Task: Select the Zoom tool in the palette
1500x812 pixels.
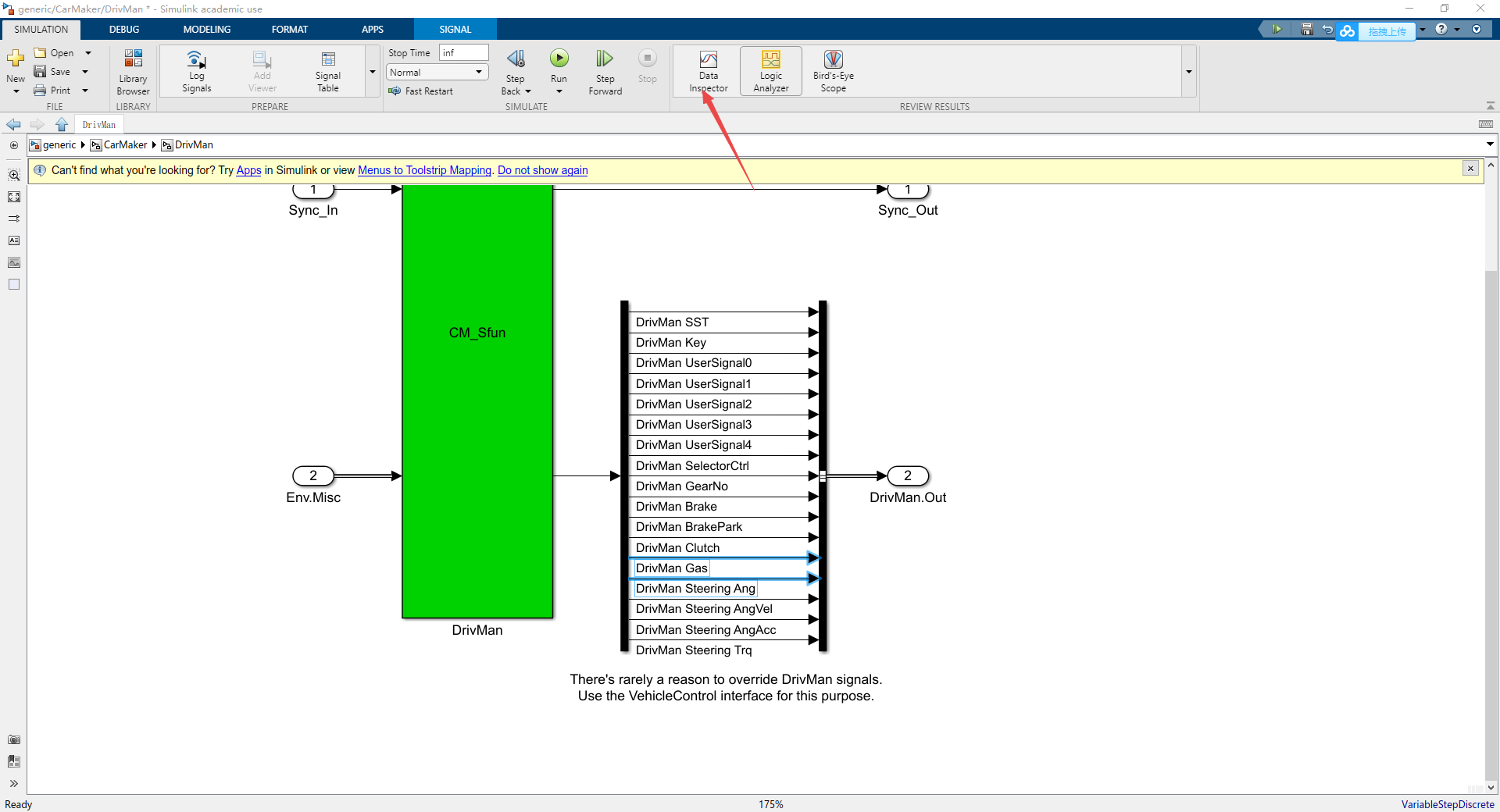Action: click(13, 175)
